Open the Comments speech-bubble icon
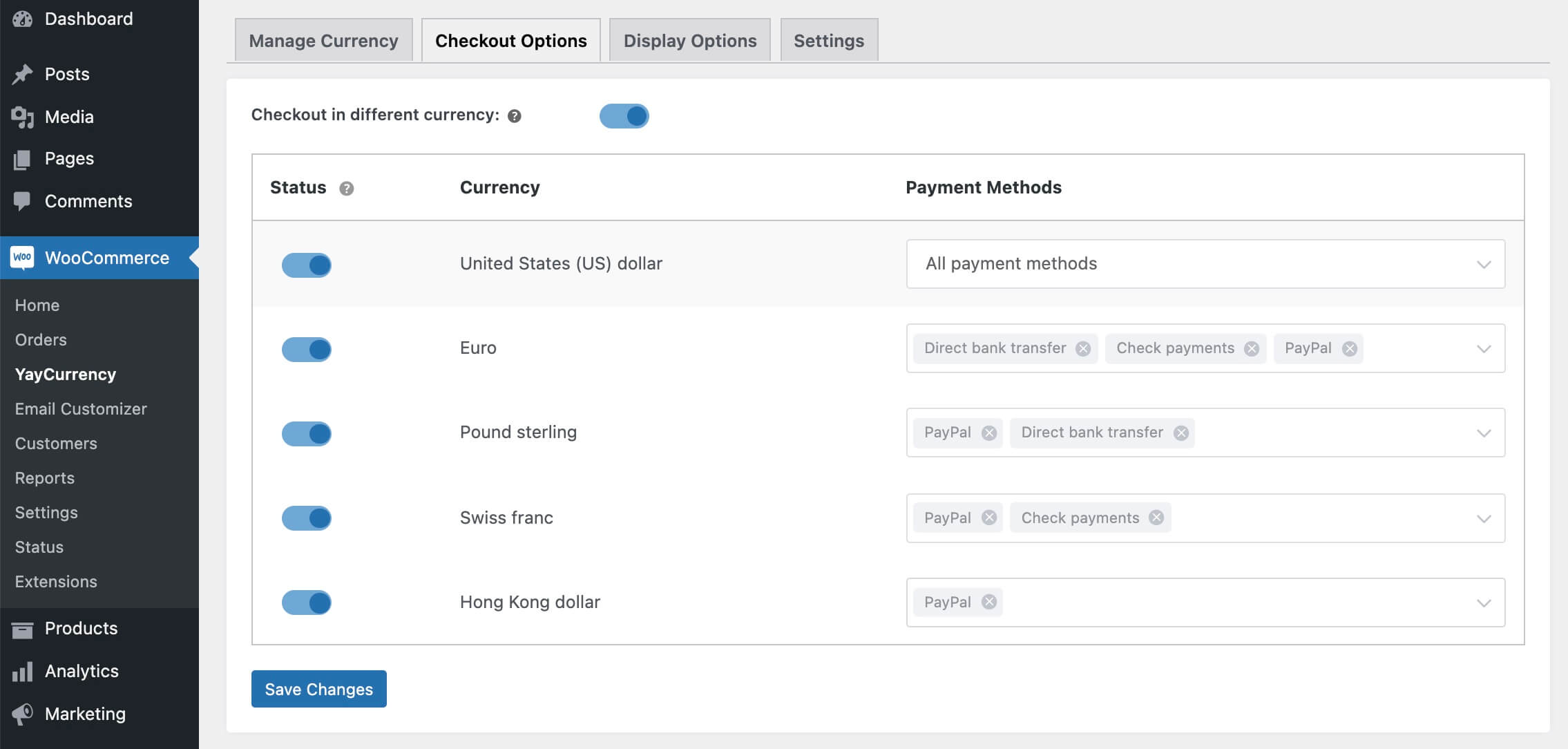The height and width of the screenshot is (749, 1568). pyautogui.click(x=23, y=201)
